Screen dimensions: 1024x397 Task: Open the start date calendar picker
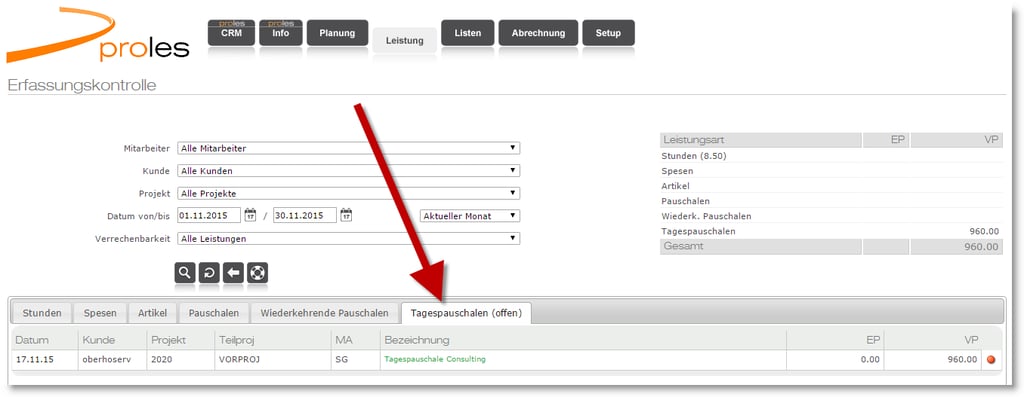tap(250, 215)
